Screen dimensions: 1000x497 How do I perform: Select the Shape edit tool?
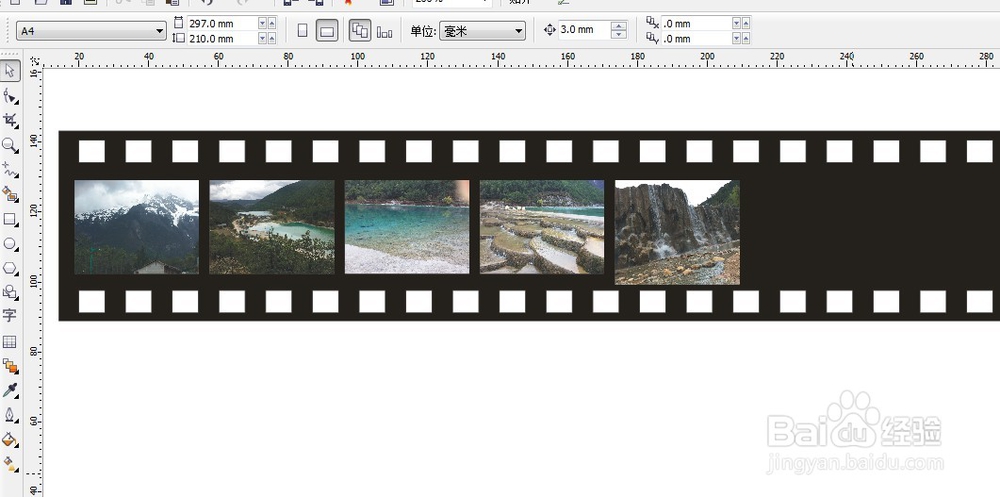coord(10,96)
